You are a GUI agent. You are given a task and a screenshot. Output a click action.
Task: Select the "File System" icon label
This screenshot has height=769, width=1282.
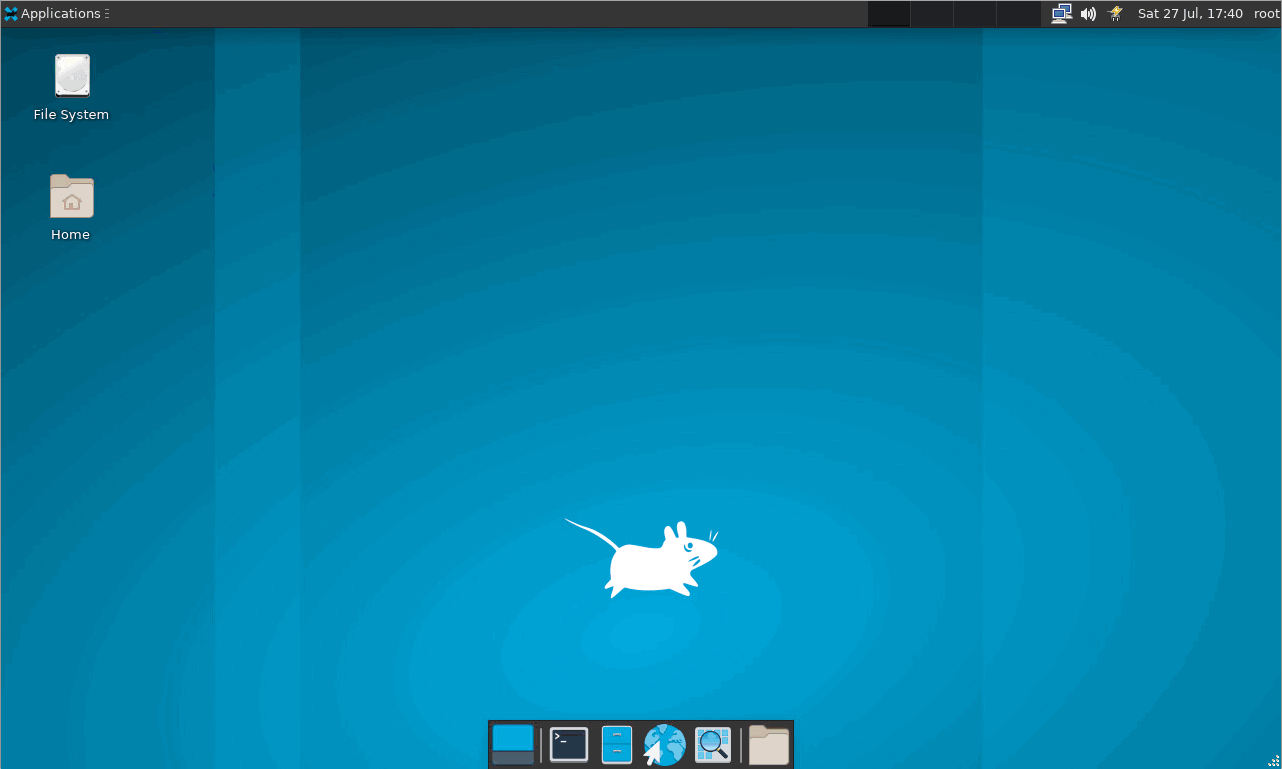click(71, 115)
